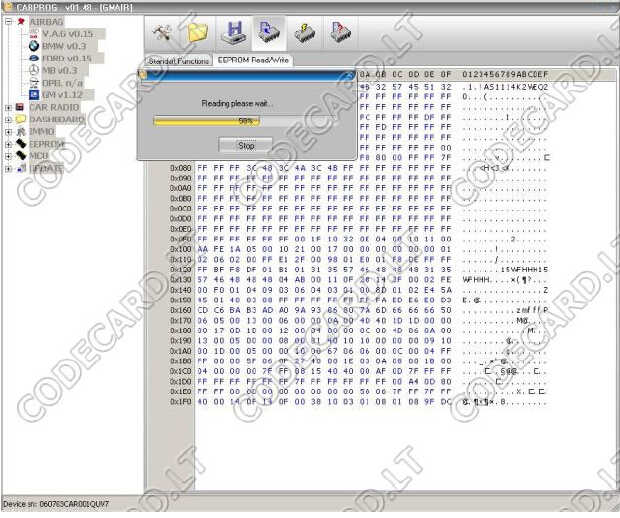The image size is (620, 518).
Task: Expand the DASHBOARD tree node
Action: click(x=8, y=119)
